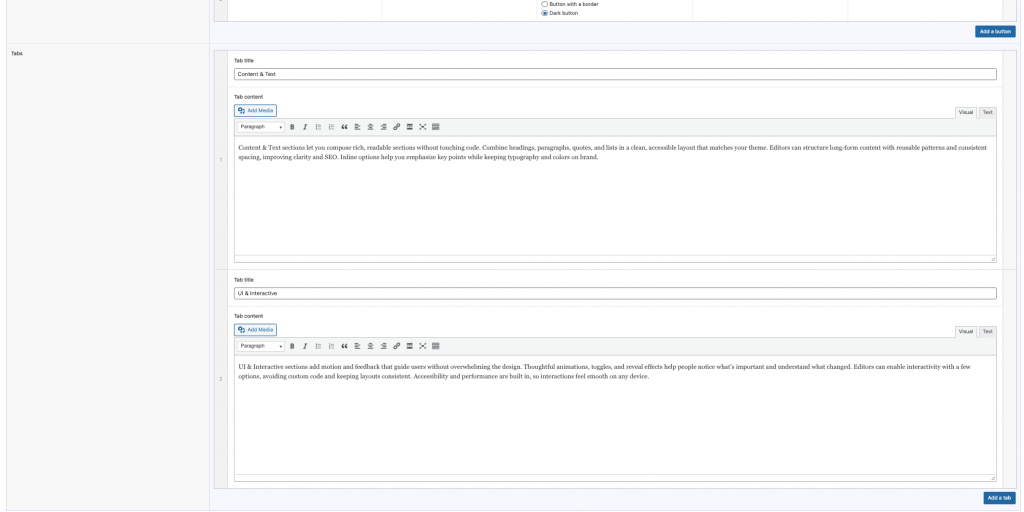Center align text in UI & Interactive editor
1024x512 pixels.
[370, 346]
